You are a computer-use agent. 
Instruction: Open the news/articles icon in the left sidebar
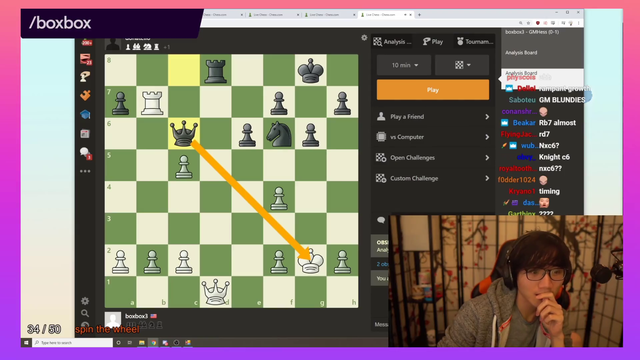[x=85, y=134]
